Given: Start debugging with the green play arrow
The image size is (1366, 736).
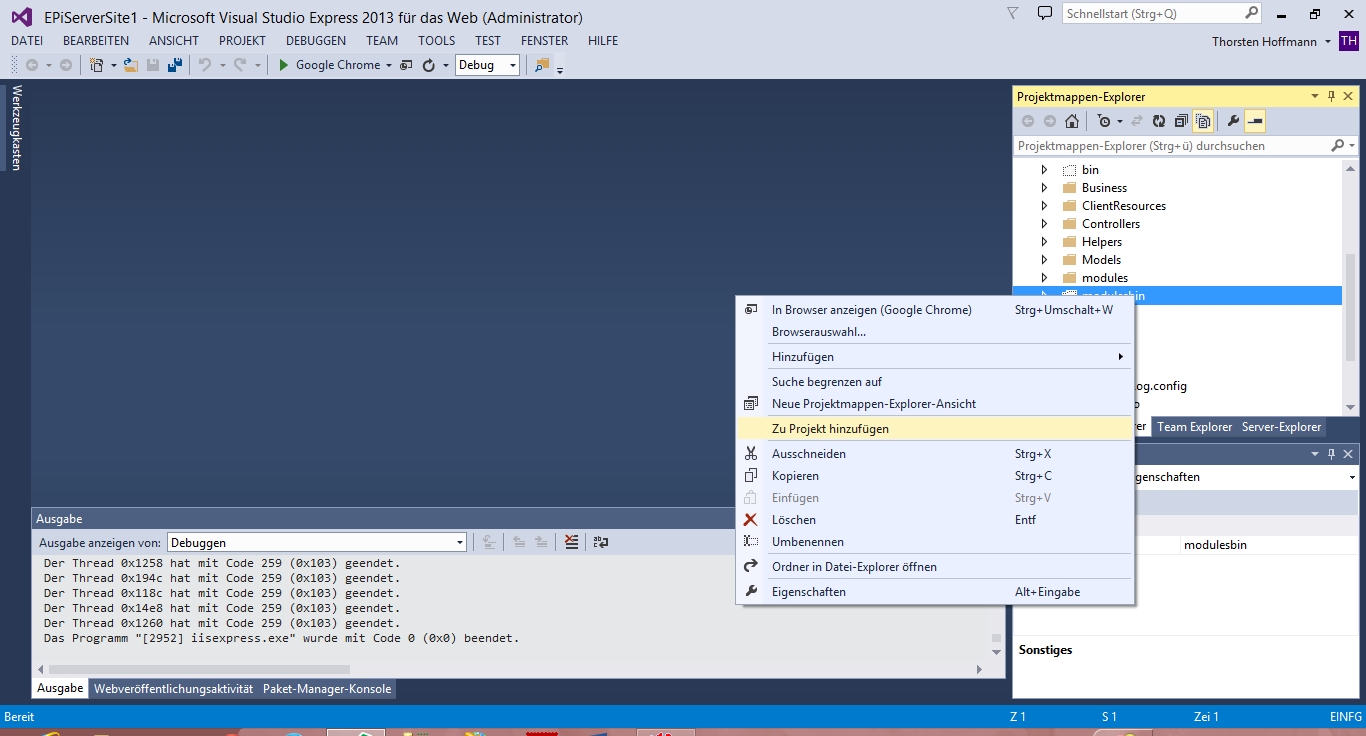Looking at the screenshot, I should [x=284, y=65].
